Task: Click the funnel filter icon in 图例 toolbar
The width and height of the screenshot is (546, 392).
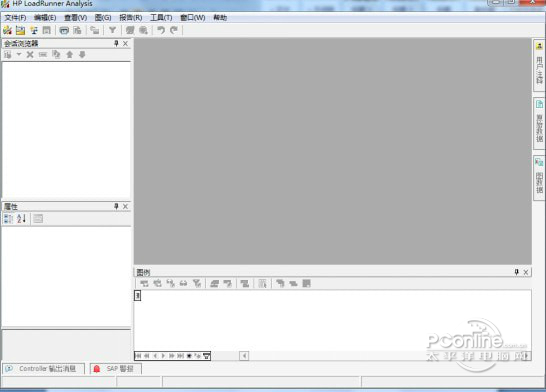Action: [x=197, y=283]
